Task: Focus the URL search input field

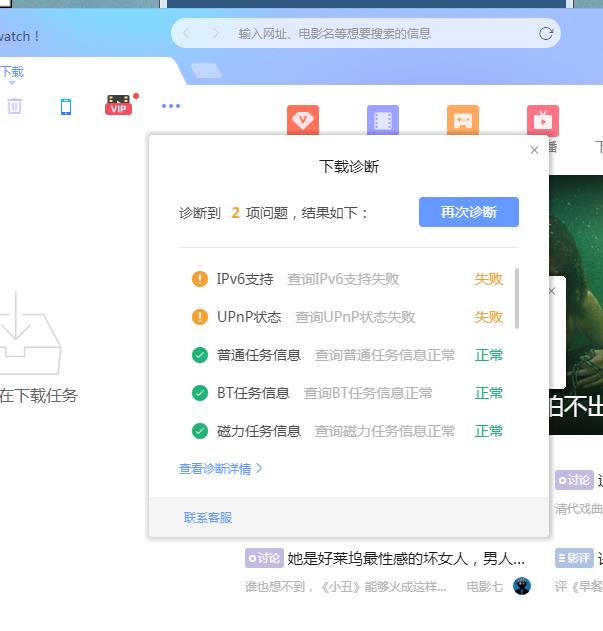Action: pyautogui.click(x=380, y=33)
